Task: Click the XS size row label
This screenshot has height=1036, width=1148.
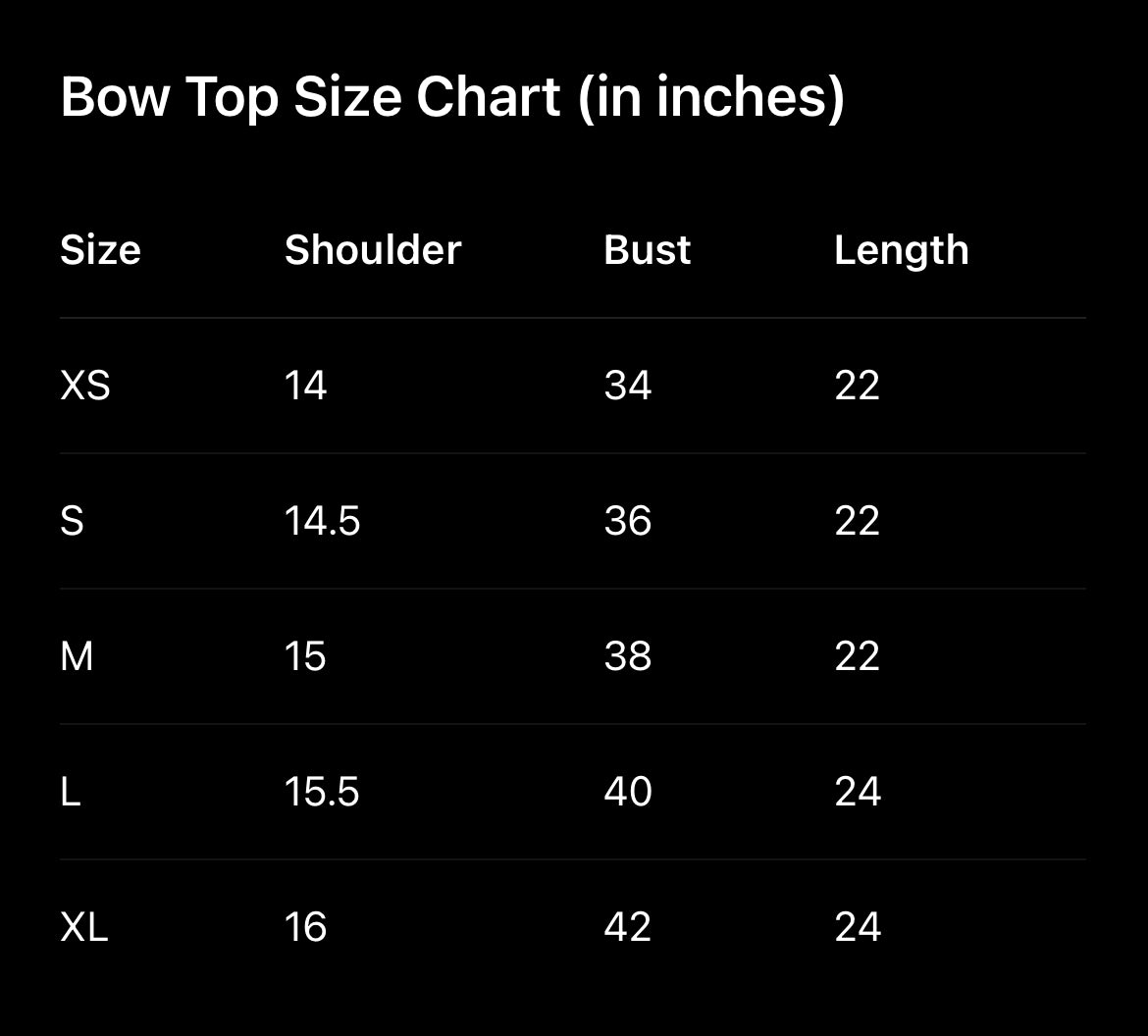Action: 85,386
